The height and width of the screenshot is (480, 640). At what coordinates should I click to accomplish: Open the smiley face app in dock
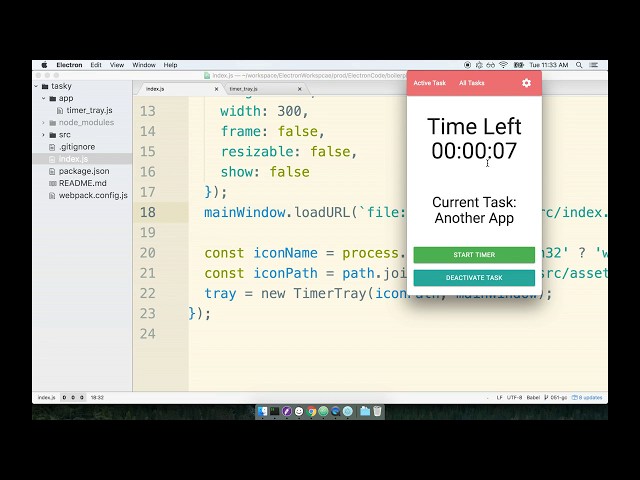(x=299, y=411)
